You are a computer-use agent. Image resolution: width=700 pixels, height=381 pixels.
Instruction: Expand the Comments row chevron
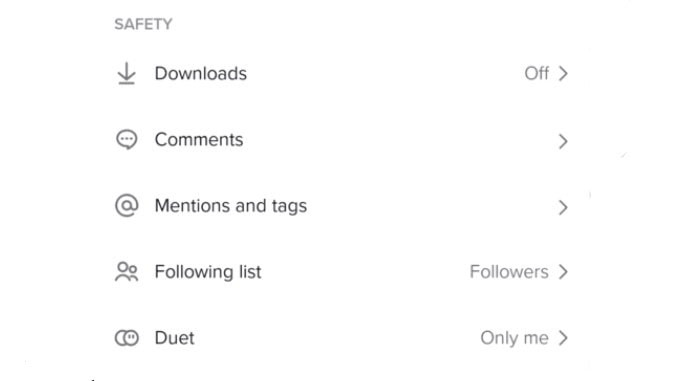[563, 141]
